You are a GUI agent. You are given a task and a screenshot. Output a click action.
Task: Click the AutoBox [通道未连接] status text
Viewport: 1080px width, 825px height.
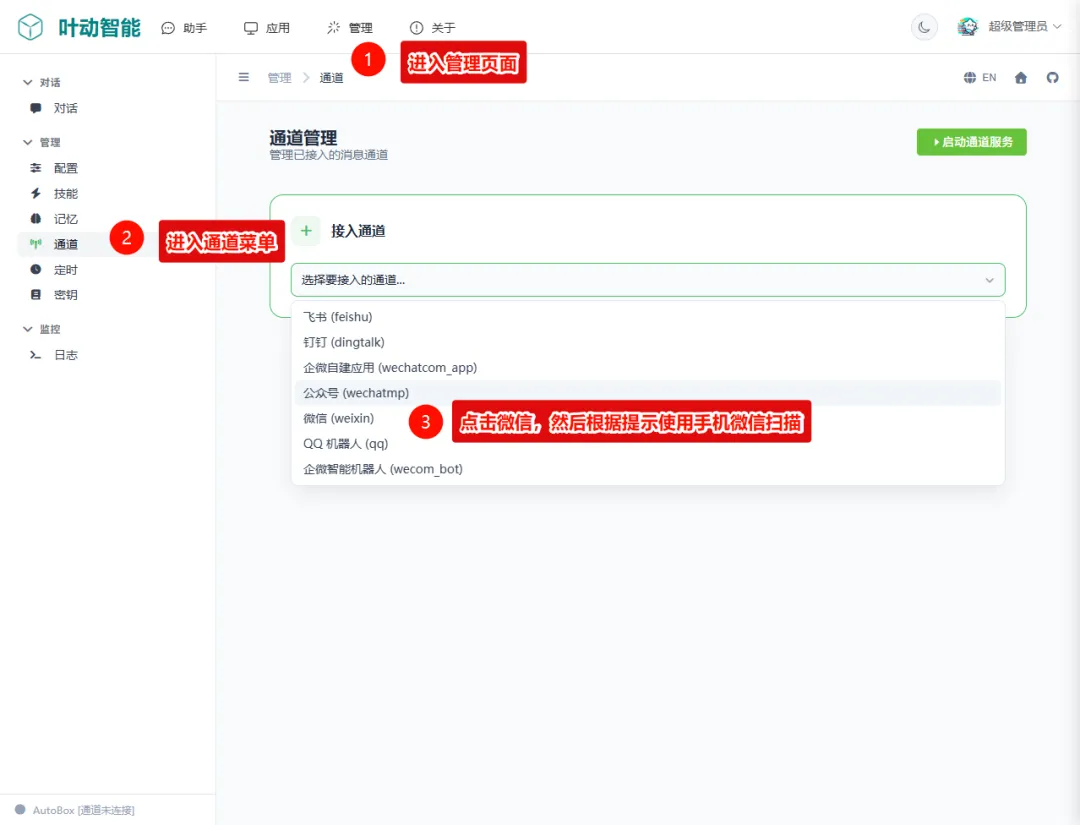coord(83,811)
